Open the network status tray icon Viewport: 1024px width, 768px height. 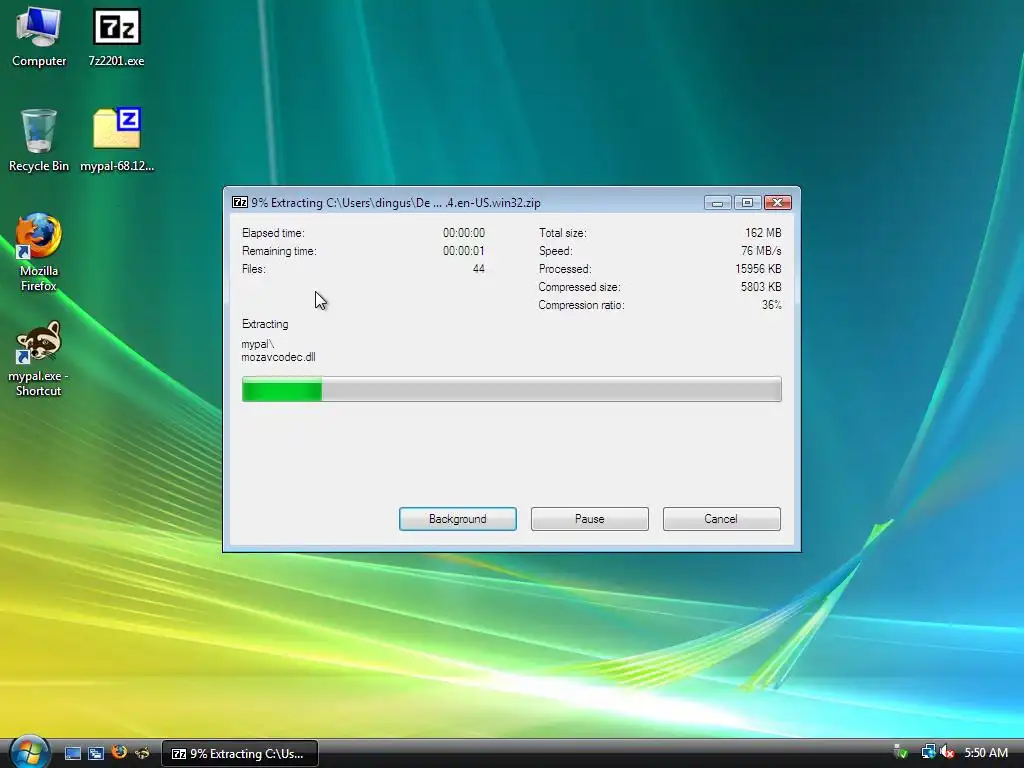[x=928, y=752]
